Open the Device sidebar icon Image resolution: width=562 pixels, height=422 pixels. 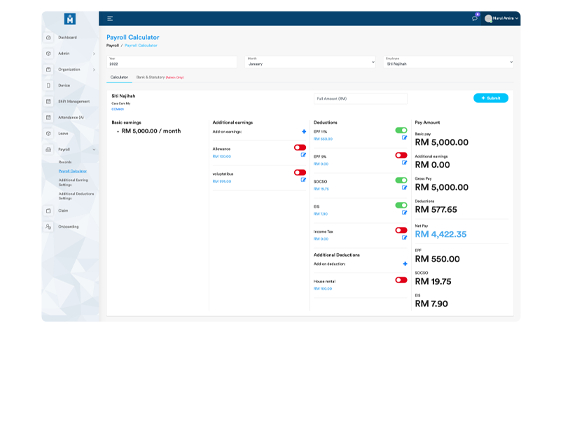48,85
